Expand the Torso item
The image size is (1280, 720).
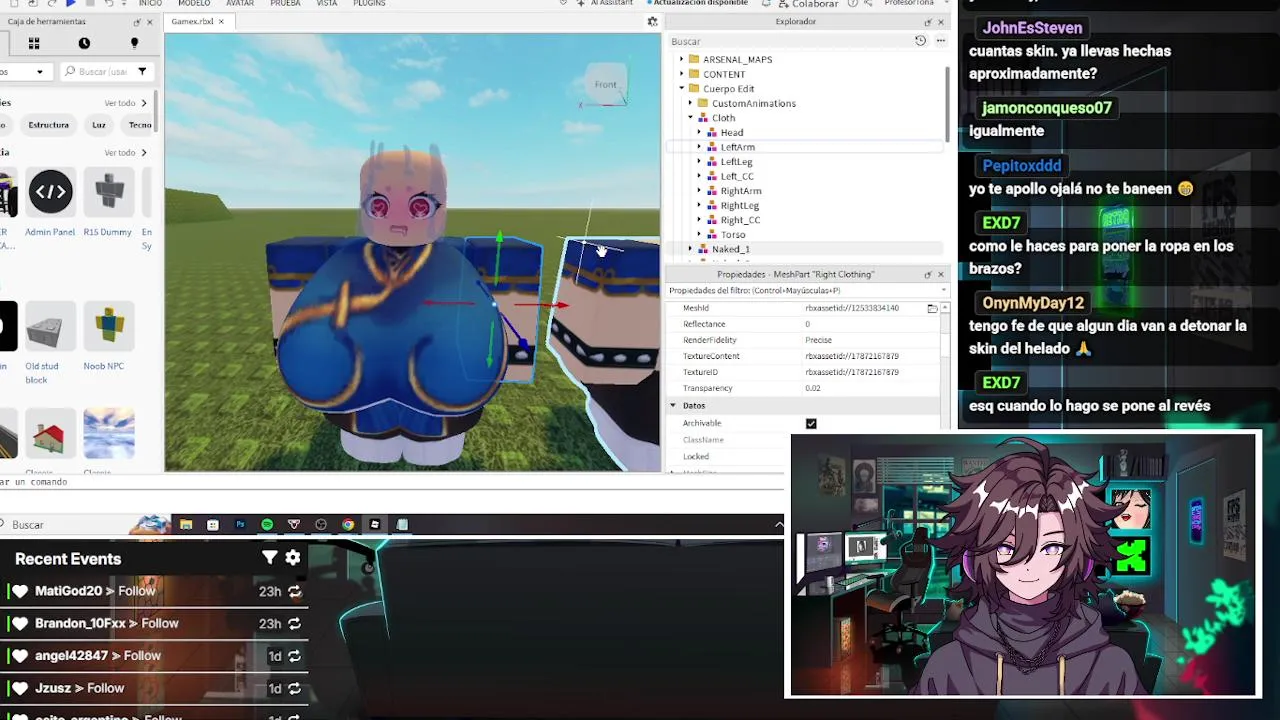coord(699,234)
